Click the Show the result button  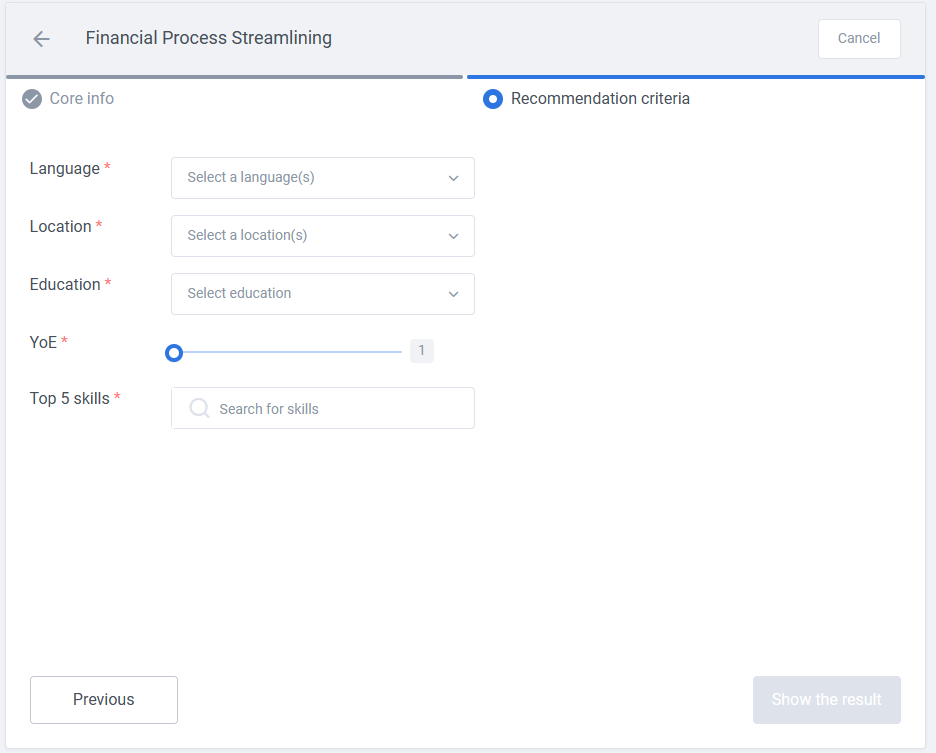coord(826,700)
